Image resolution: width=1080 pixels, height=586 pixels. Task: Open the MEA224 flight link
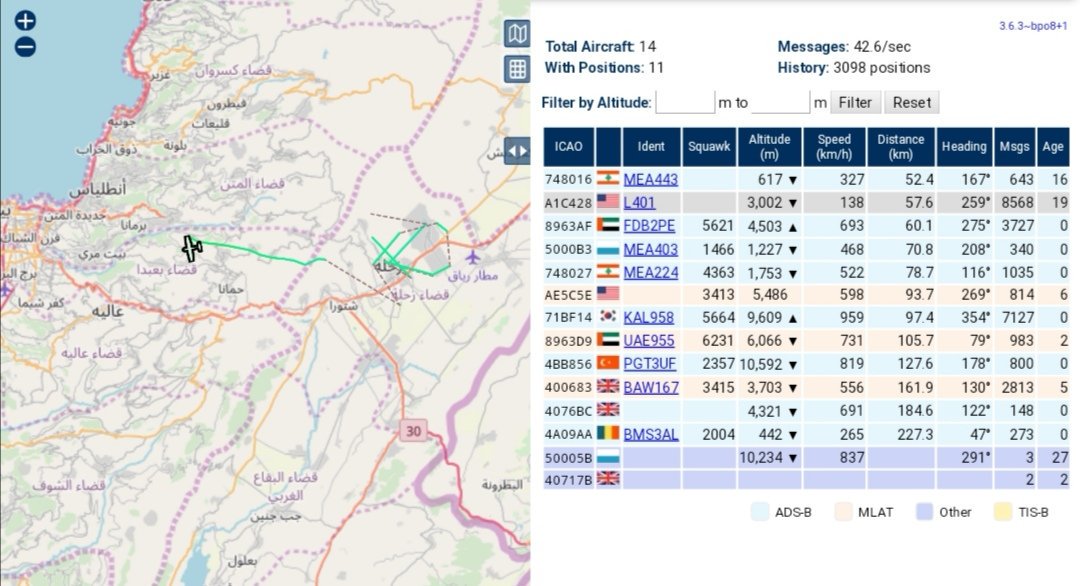(650, 273)
